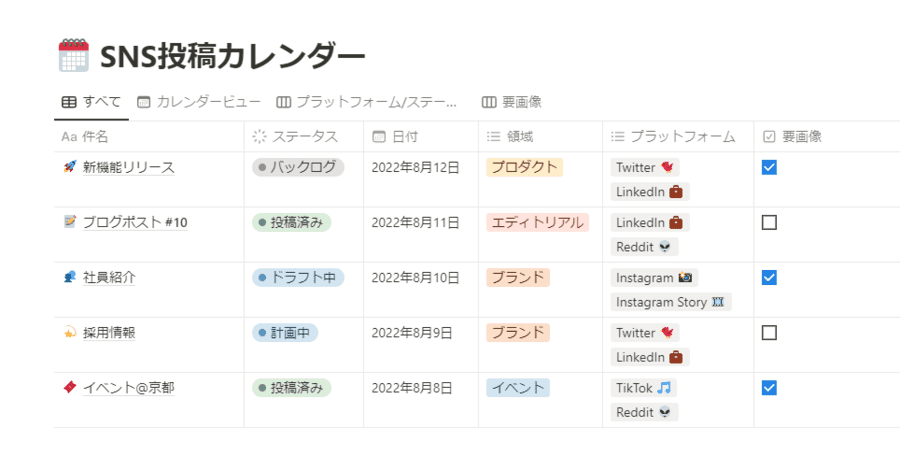Click the TikTok platform tag
This screenshot has height=456, width=900.
click(x=643, y=388)
